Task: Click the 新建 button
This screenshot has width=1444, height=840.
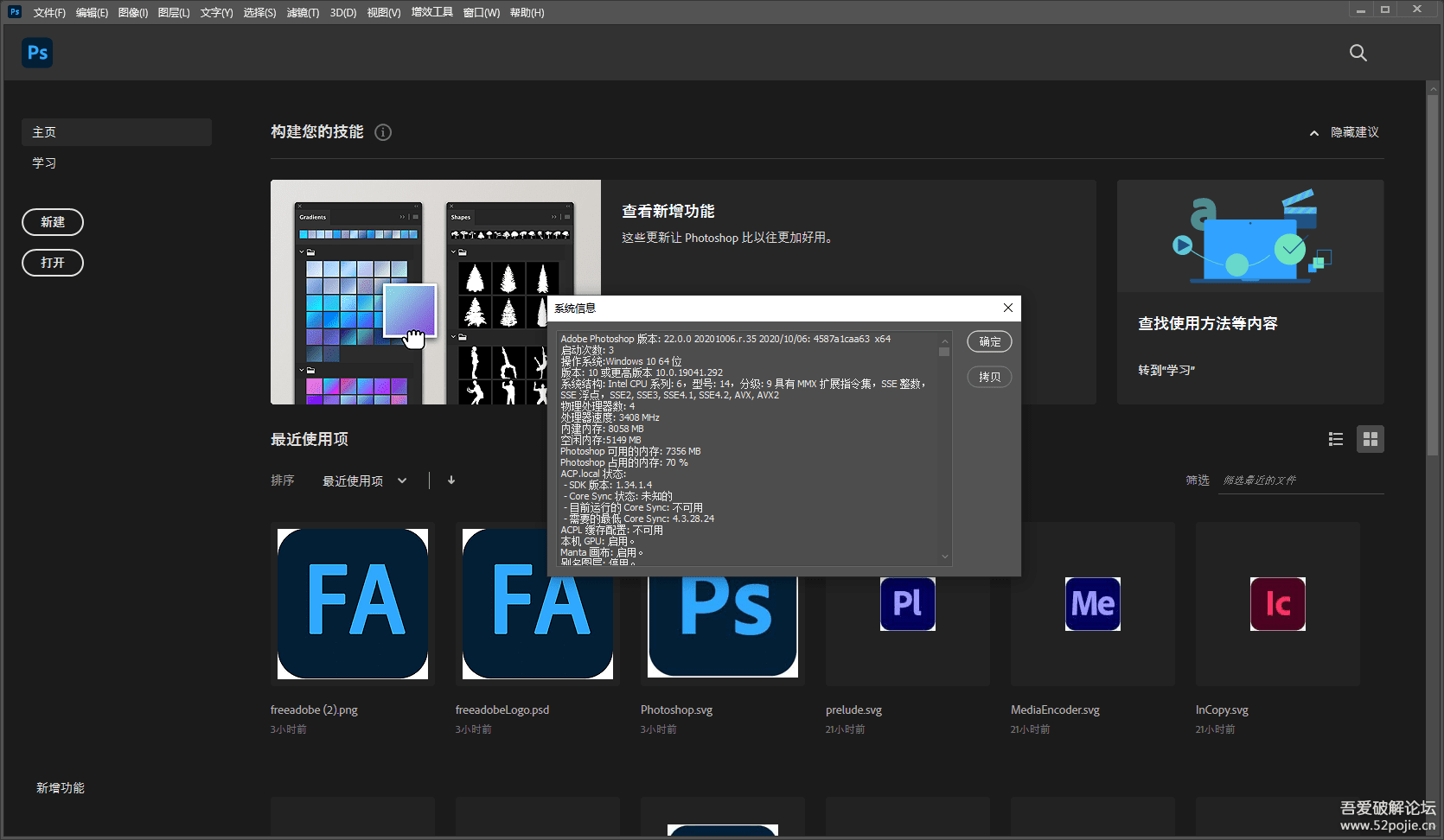Action: coord(53,222)
